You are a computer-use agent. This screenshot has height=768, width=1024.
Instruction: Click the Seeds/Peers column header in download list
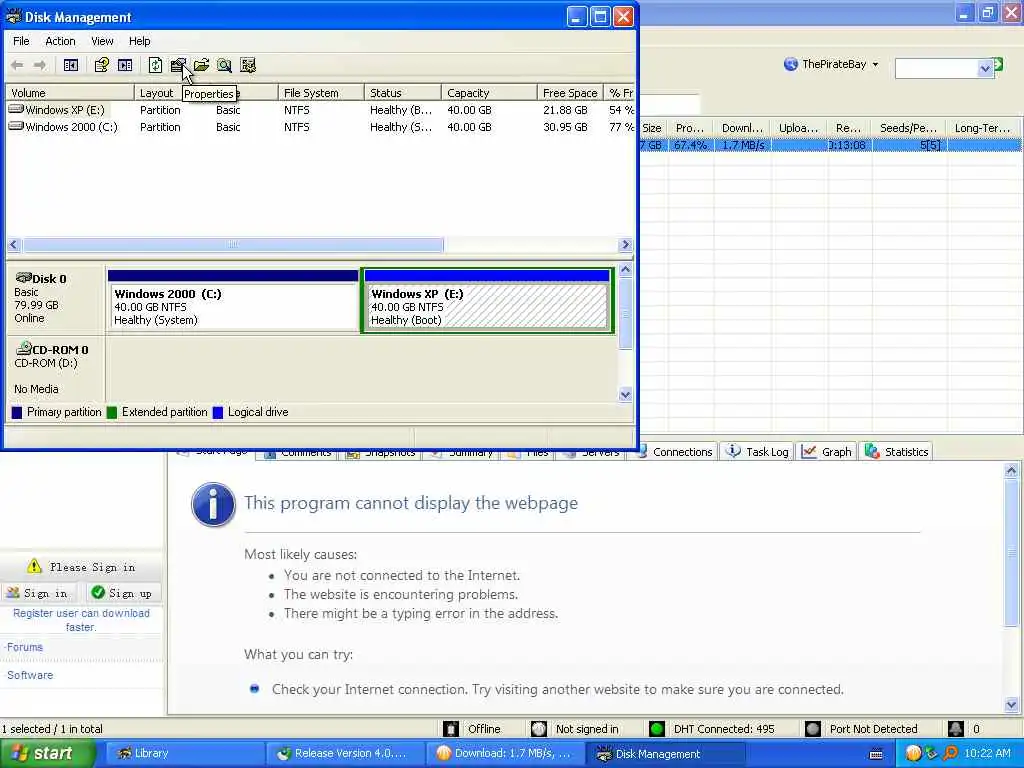point(908,128)
